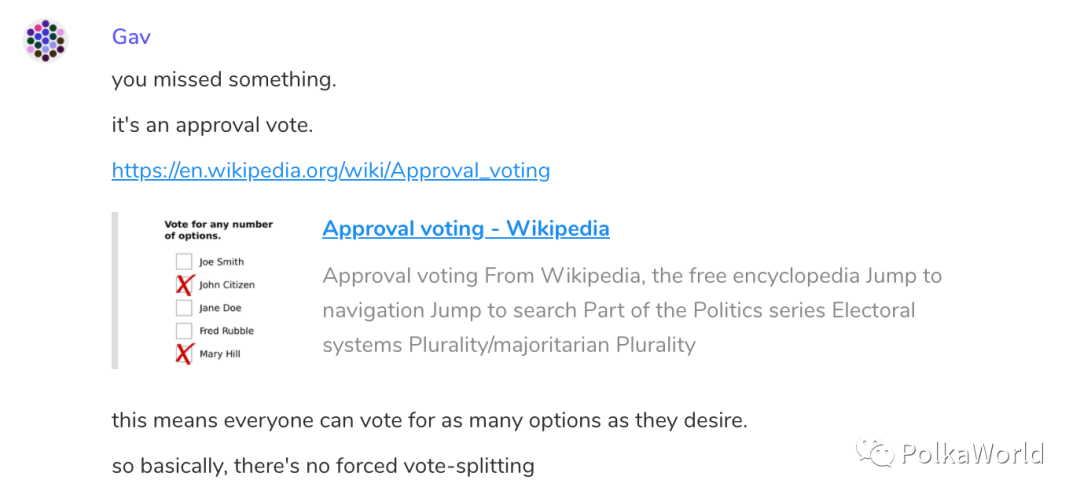Select the 'you missed something.' message
1080x498 pixels.
(x=223, y=79)
